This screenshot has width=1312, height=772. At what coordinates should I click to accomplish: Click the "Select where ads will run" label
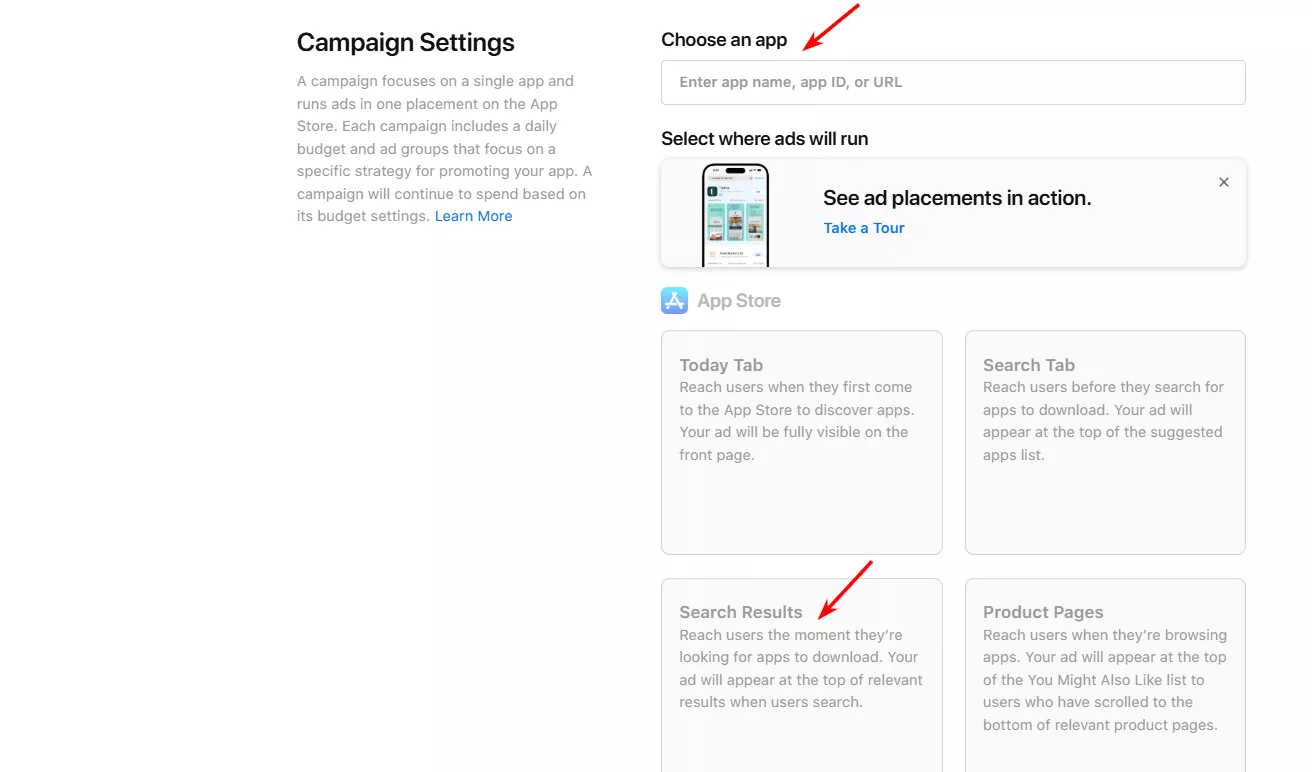click(765, 139)
